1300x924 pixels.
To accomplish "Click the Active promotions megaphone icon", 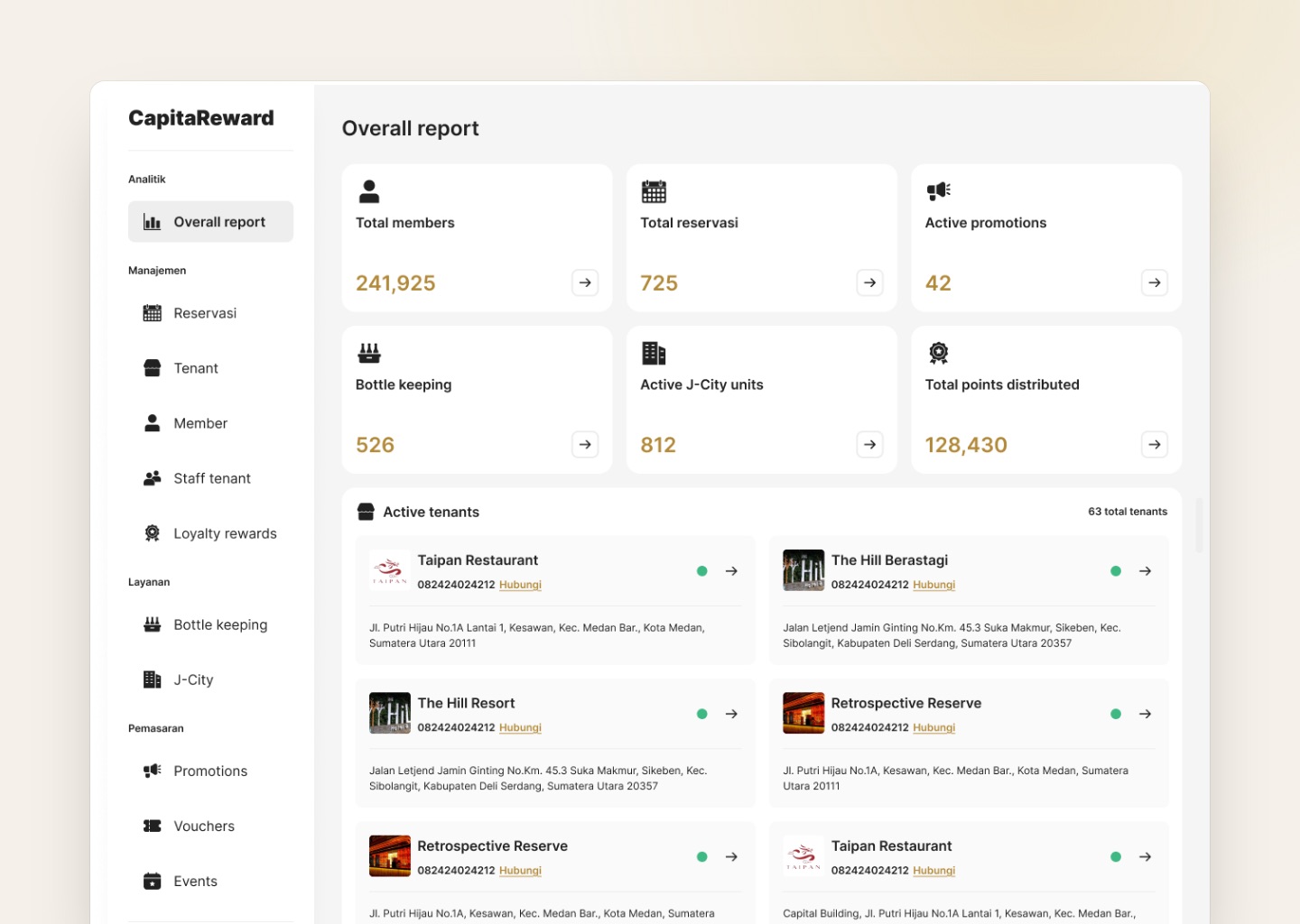I will point(939,190).
